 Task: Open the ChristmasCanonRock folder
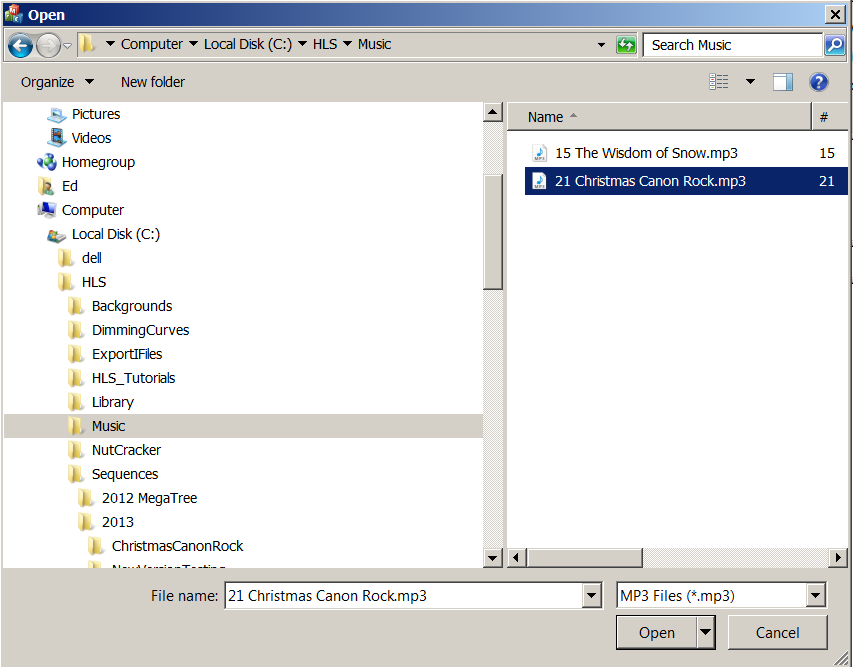[177, 546]
